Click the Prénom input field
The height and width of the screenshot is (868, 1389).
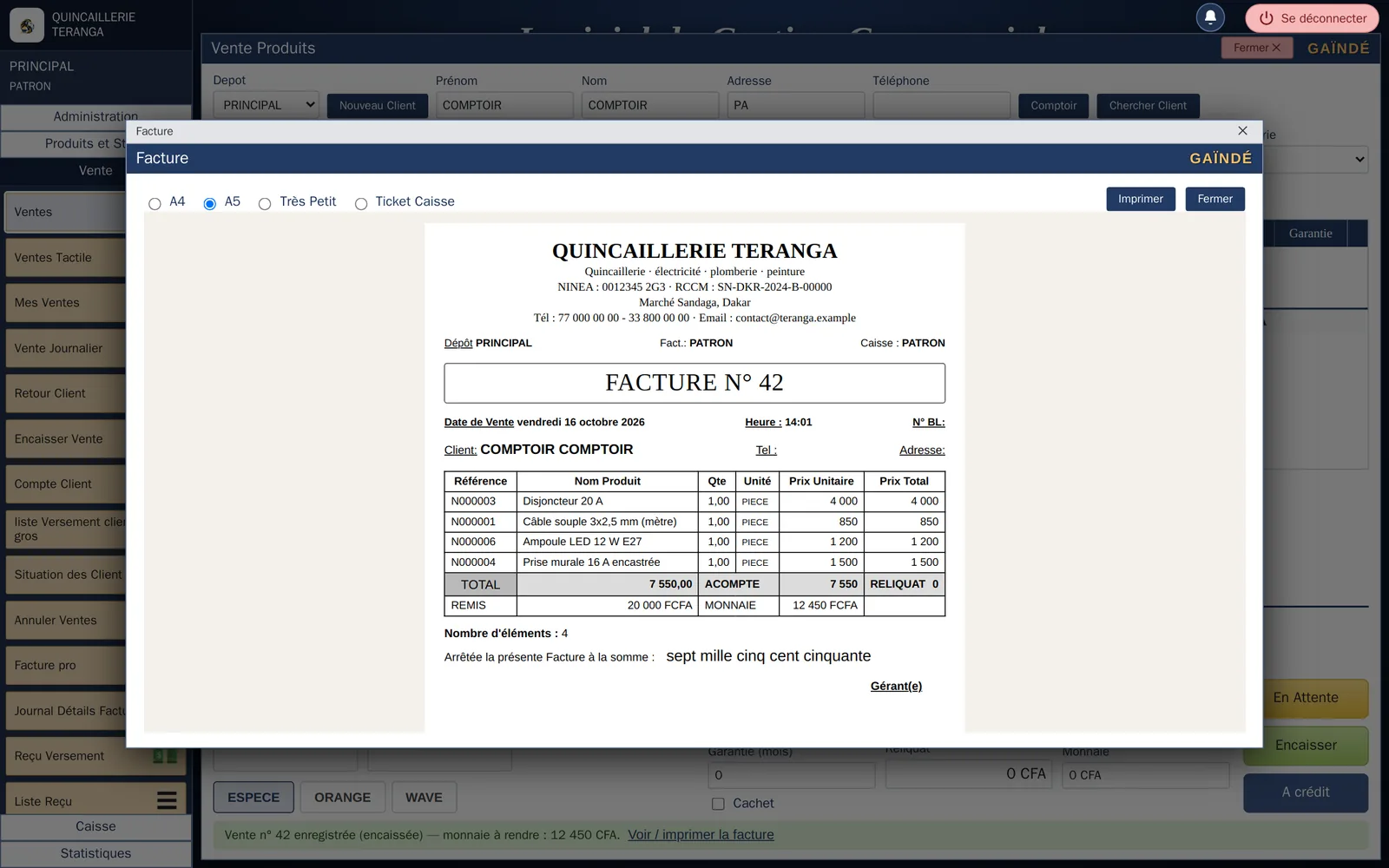click(504, 105)
